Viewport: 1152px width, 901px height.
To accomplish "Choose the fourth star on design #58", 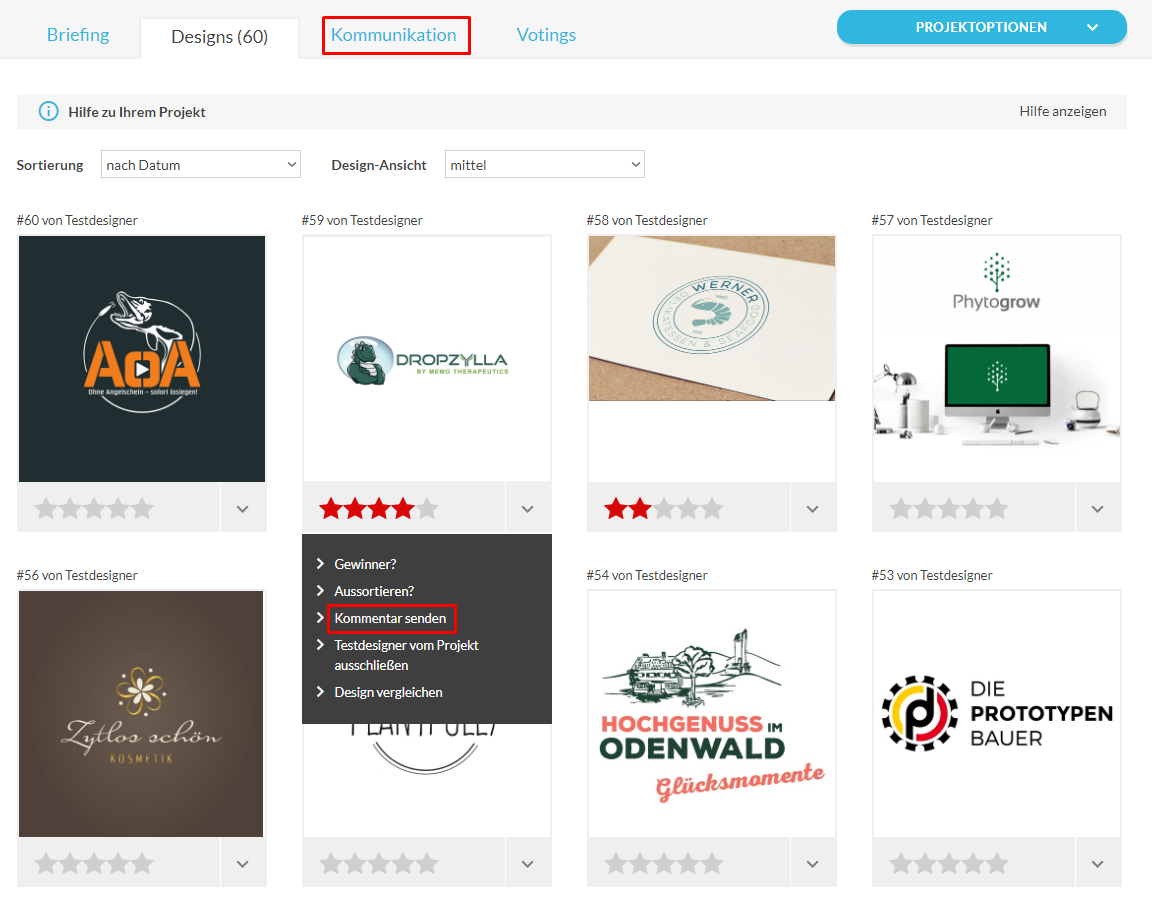I will (688, 509).
